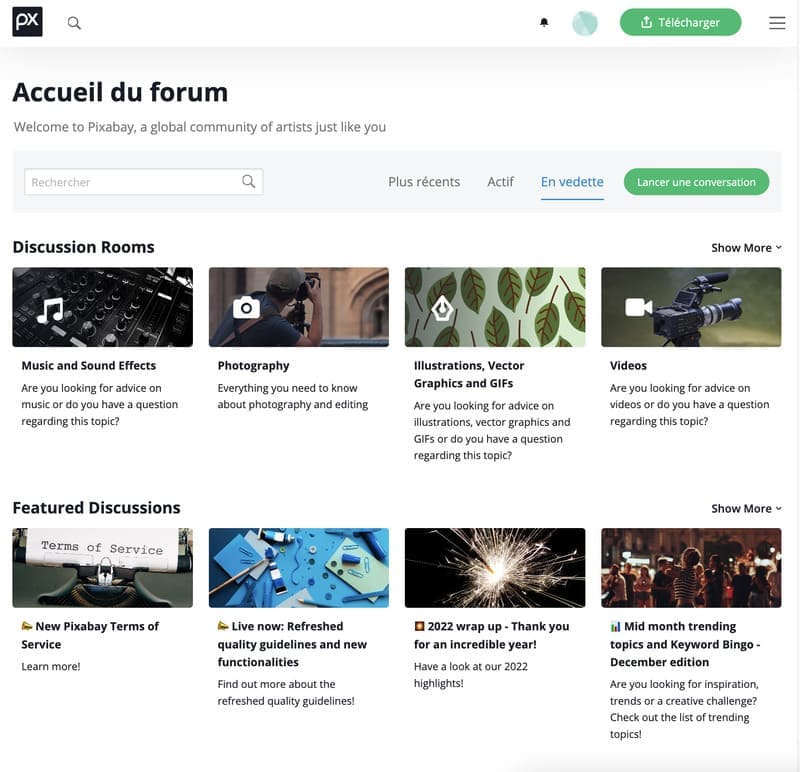Open search via the magnifier icon top bar
The image size is (800, 772).
tap(74, 21)
